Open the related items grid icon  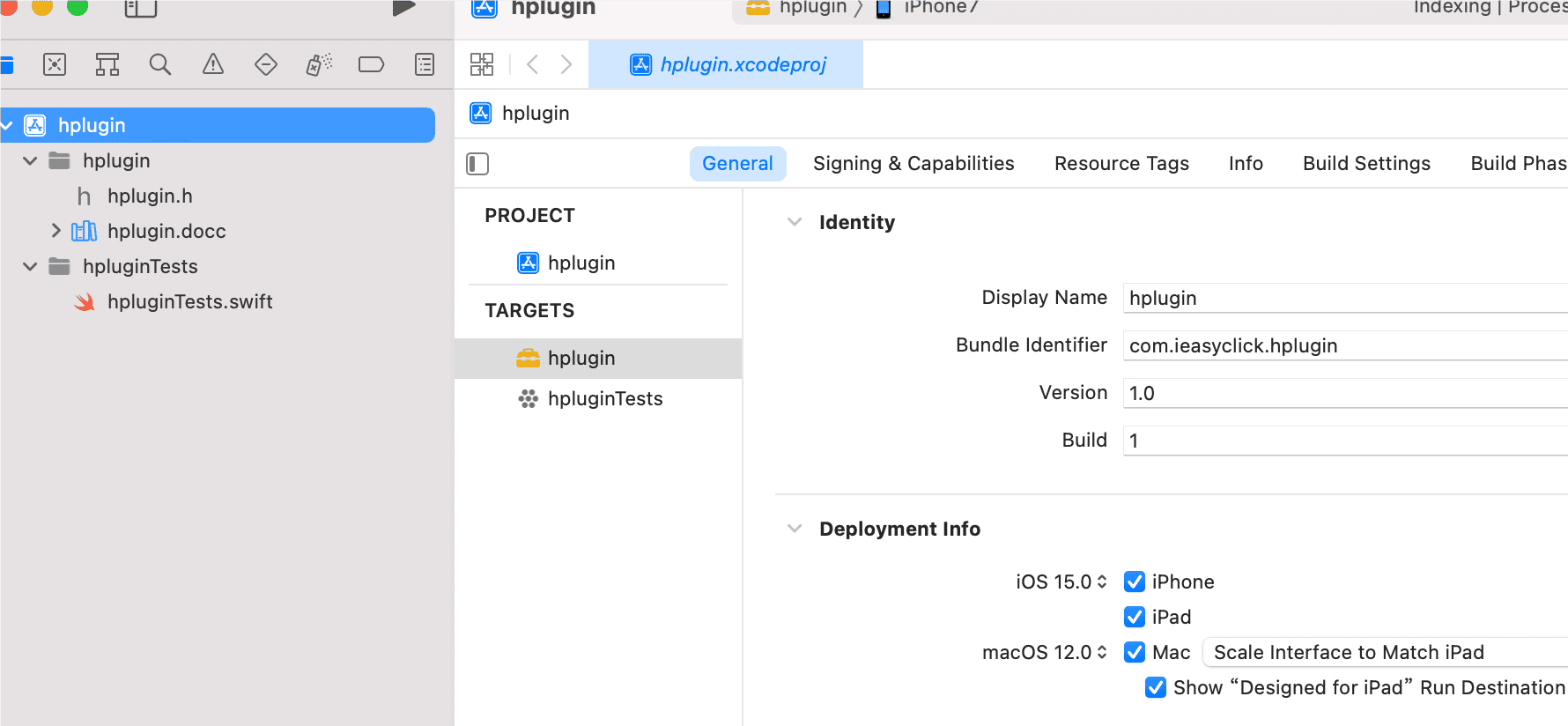[x=482, y=64]
